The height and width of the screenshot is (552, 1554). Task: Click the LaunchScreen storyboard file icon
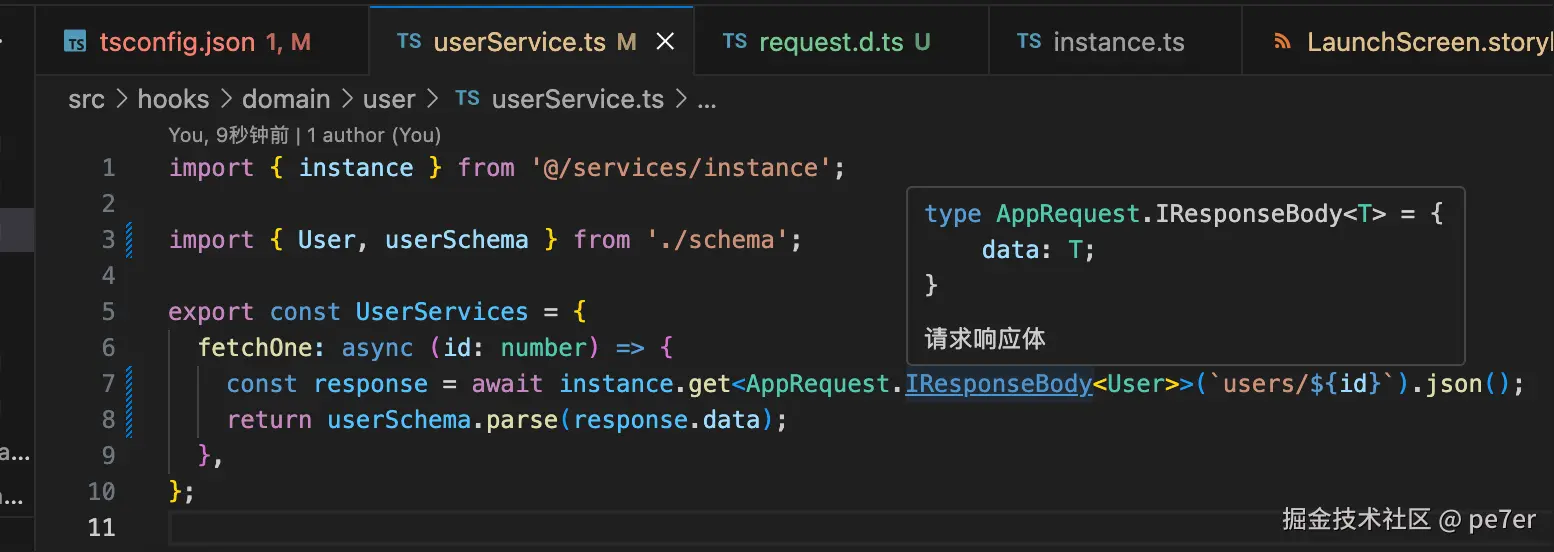1283,42
